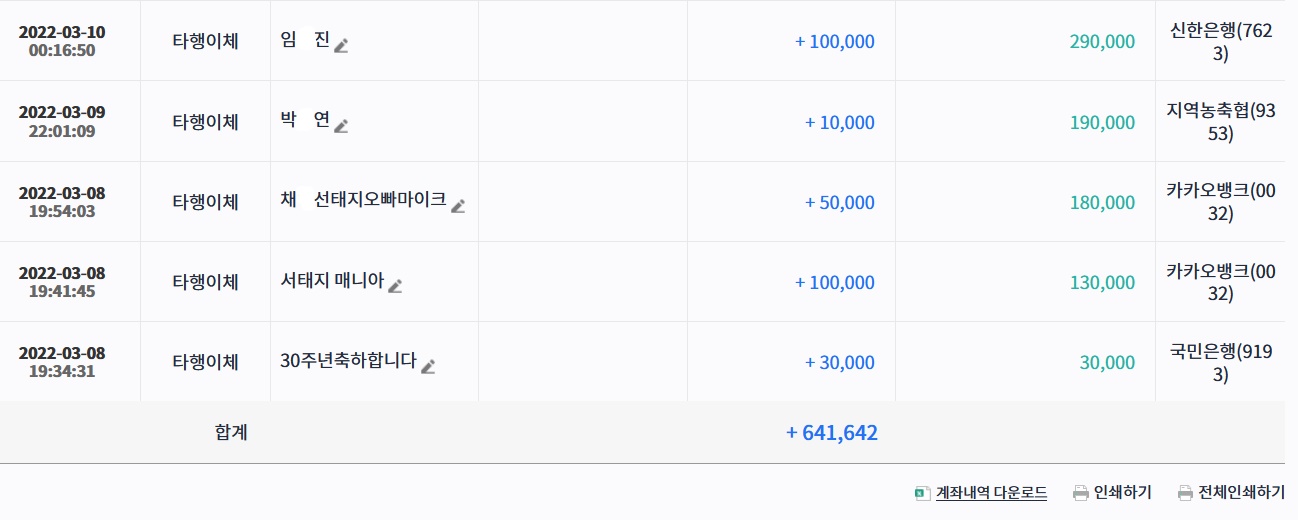
Task: Edit memo pencil icon beside 임 진
Action: pos(341,44)
